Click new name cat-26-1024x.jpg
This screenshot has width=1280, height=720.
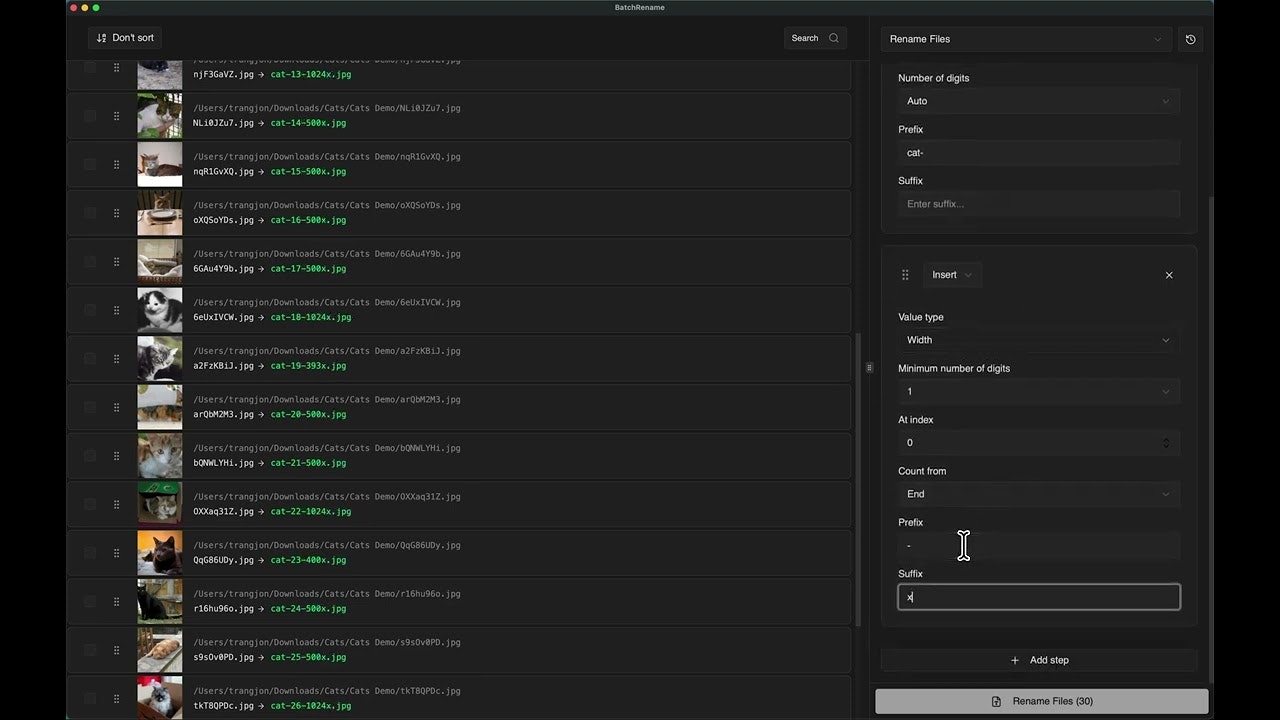pyautogui.click(x=311, y=706)
